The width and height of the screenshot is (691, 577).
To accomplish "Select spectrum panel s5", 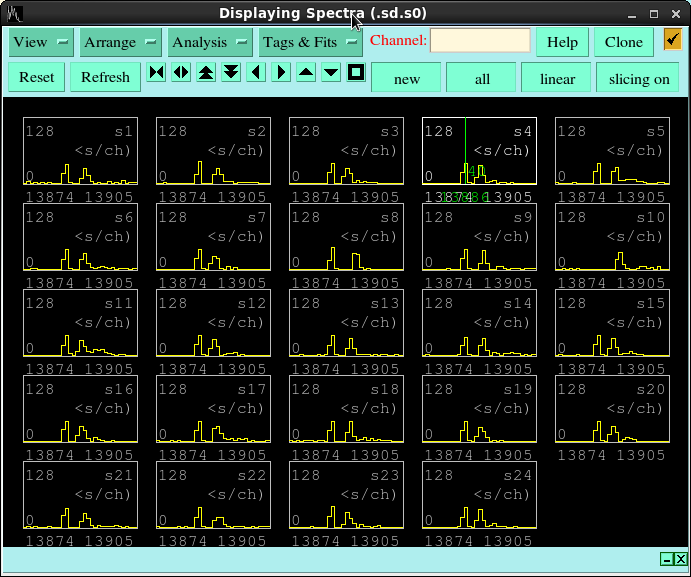I will 613,151.
